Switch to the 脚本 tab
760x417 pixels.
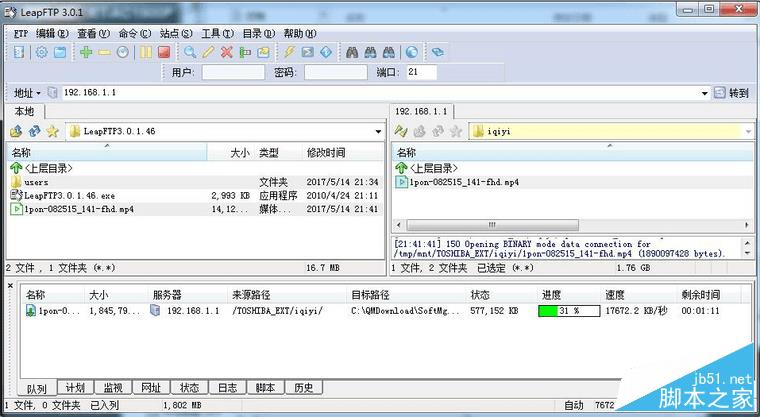(265, 387)
